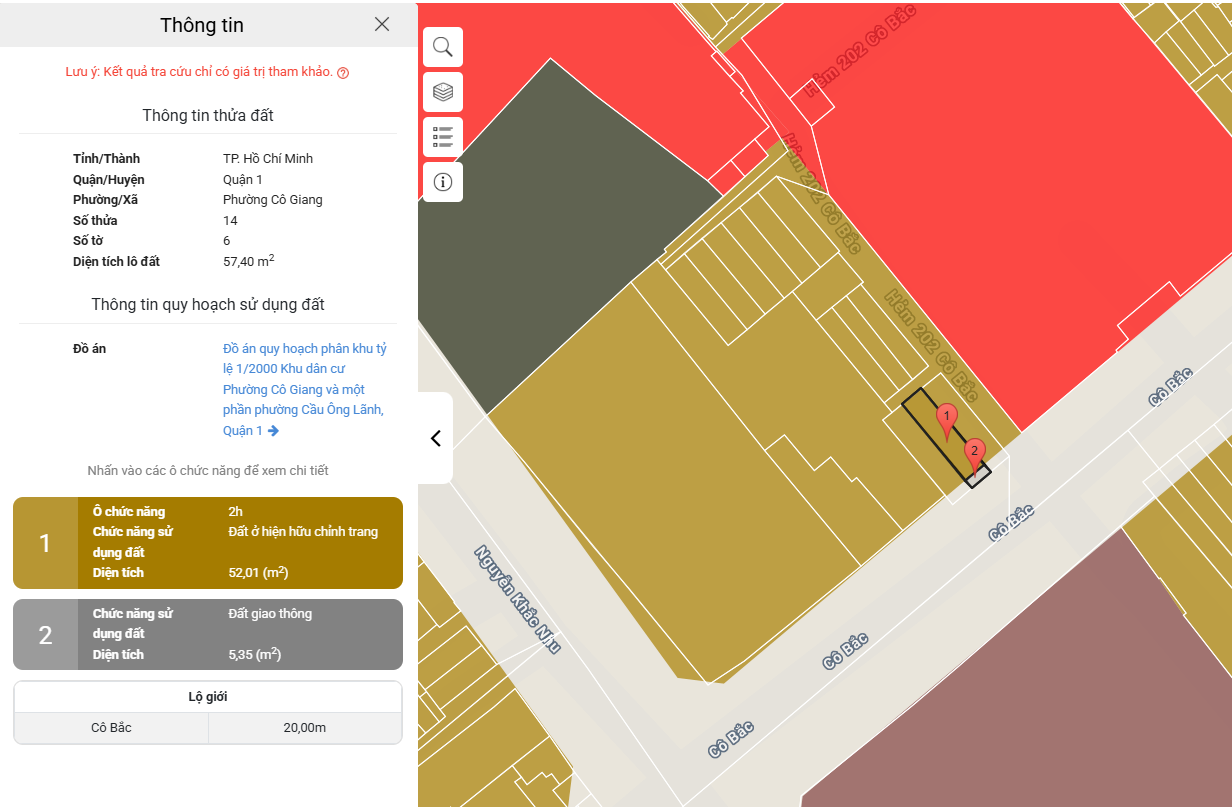Click the Cô Bắc row in Lộ giới table
Screen dimensions: 1232x807
pyautogui.click(x=208, y=728)
